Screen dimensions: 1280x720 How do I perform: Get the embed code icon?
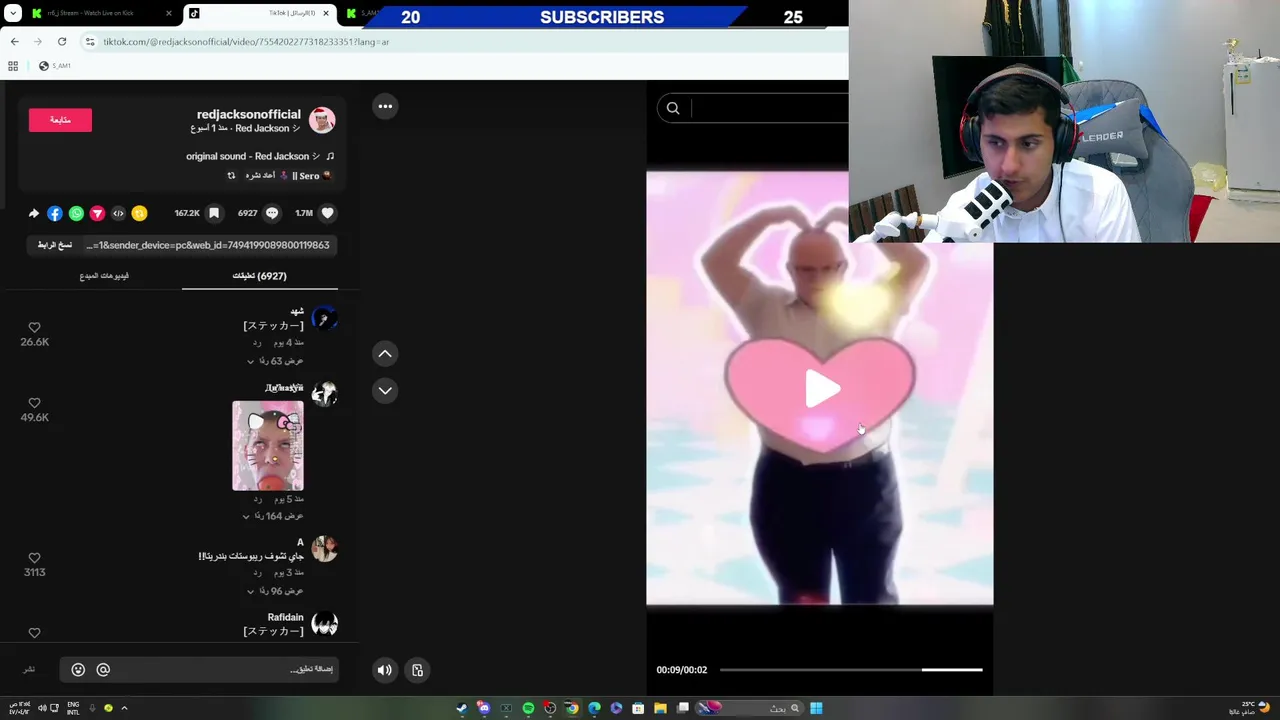point(118,213)
